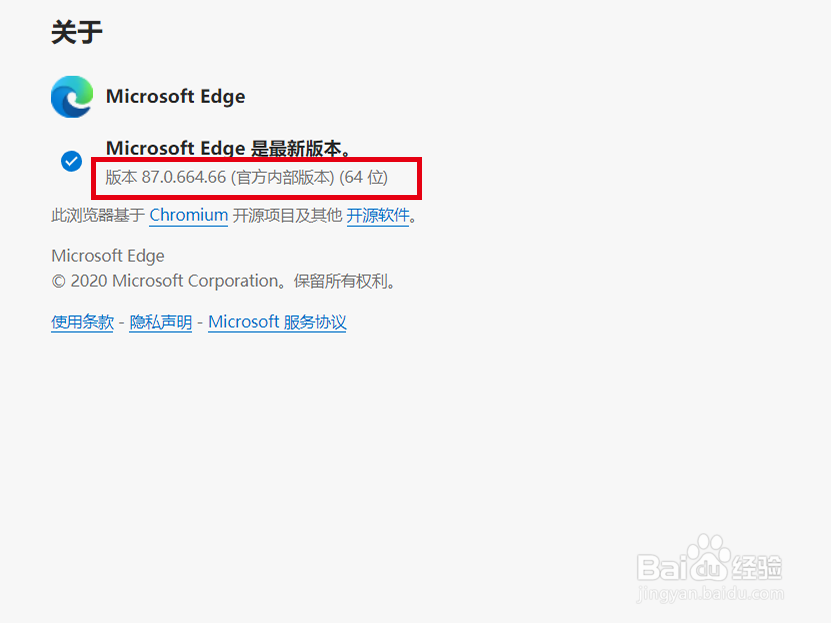This screenshot has height=623, width=831.
Task: Click the '开源项目及其他' text
Action: [x=287, y=215]
